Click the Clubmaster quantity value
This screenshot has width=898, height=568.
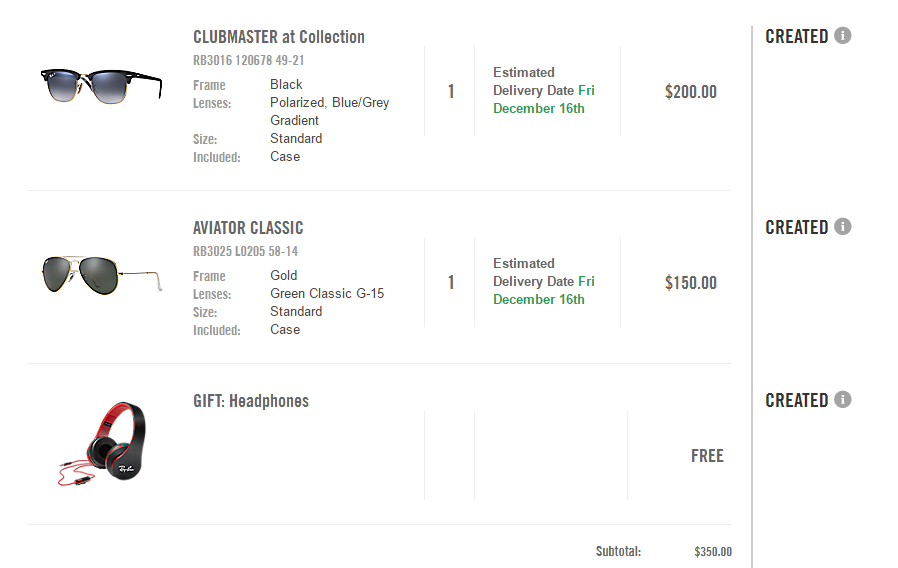[x=451, y=92]
